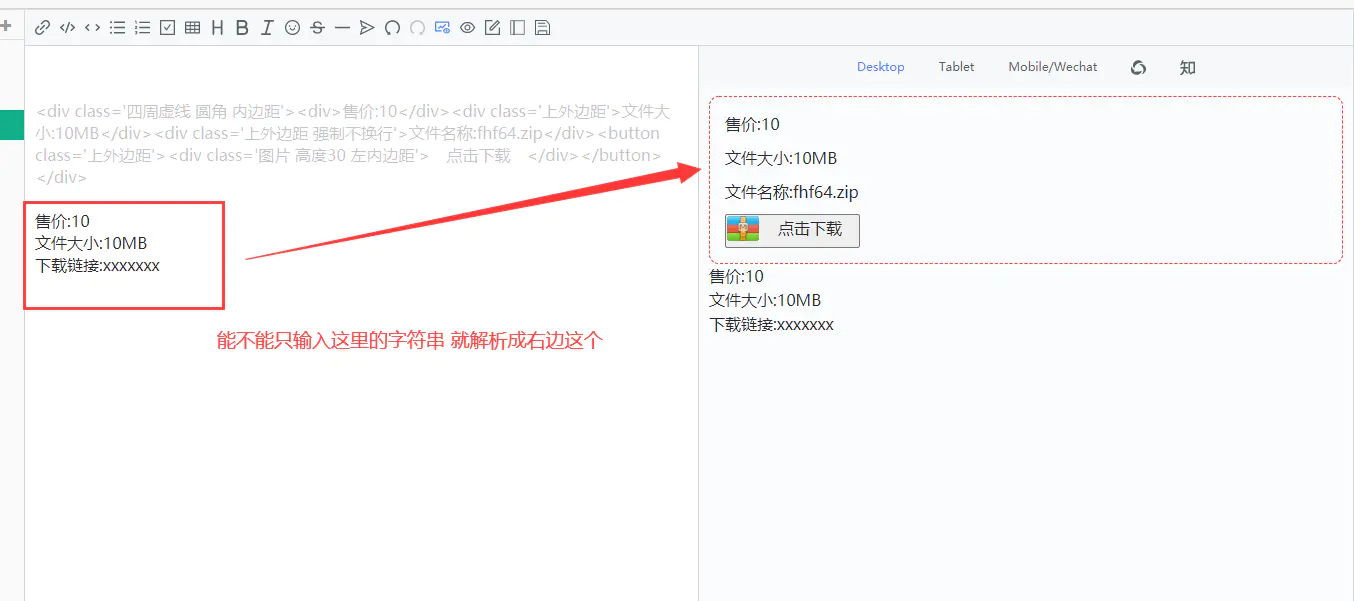This screenshot has width=1354, height=601.
Task: Switch preview to Tablet
Action: (956, 67)
